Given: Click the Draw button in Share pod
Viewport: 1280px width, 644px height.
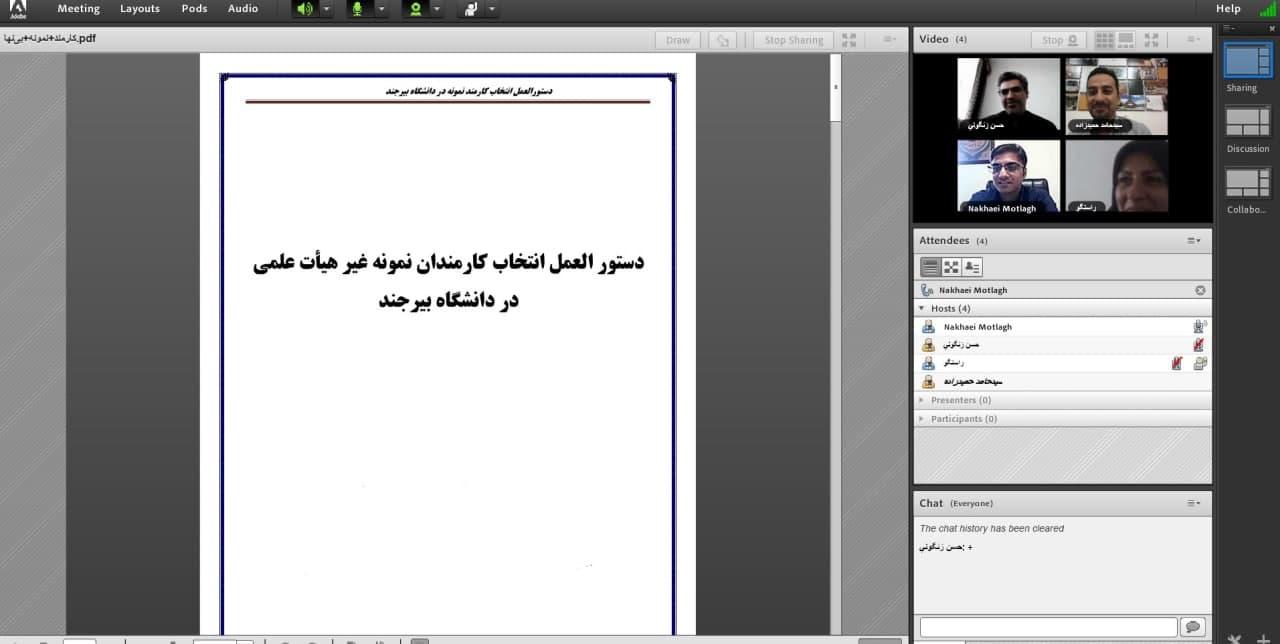Looking at the screenshot, I should (x=678, y=40).
